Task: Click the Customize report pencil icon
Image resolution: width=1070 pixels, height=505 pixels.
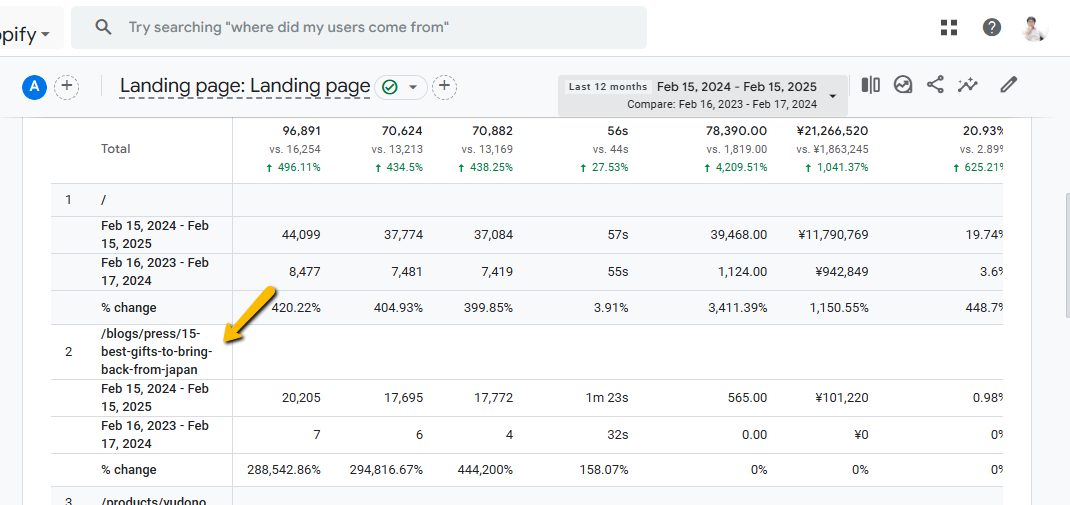Action: pyautogui.click(x=1009, y=85)
